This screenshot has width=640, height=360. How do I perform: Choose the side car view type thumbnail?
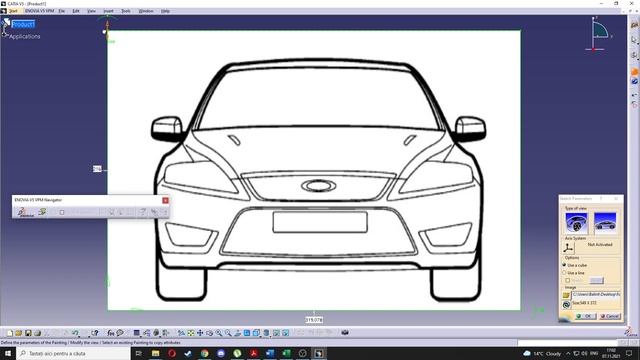605,223
